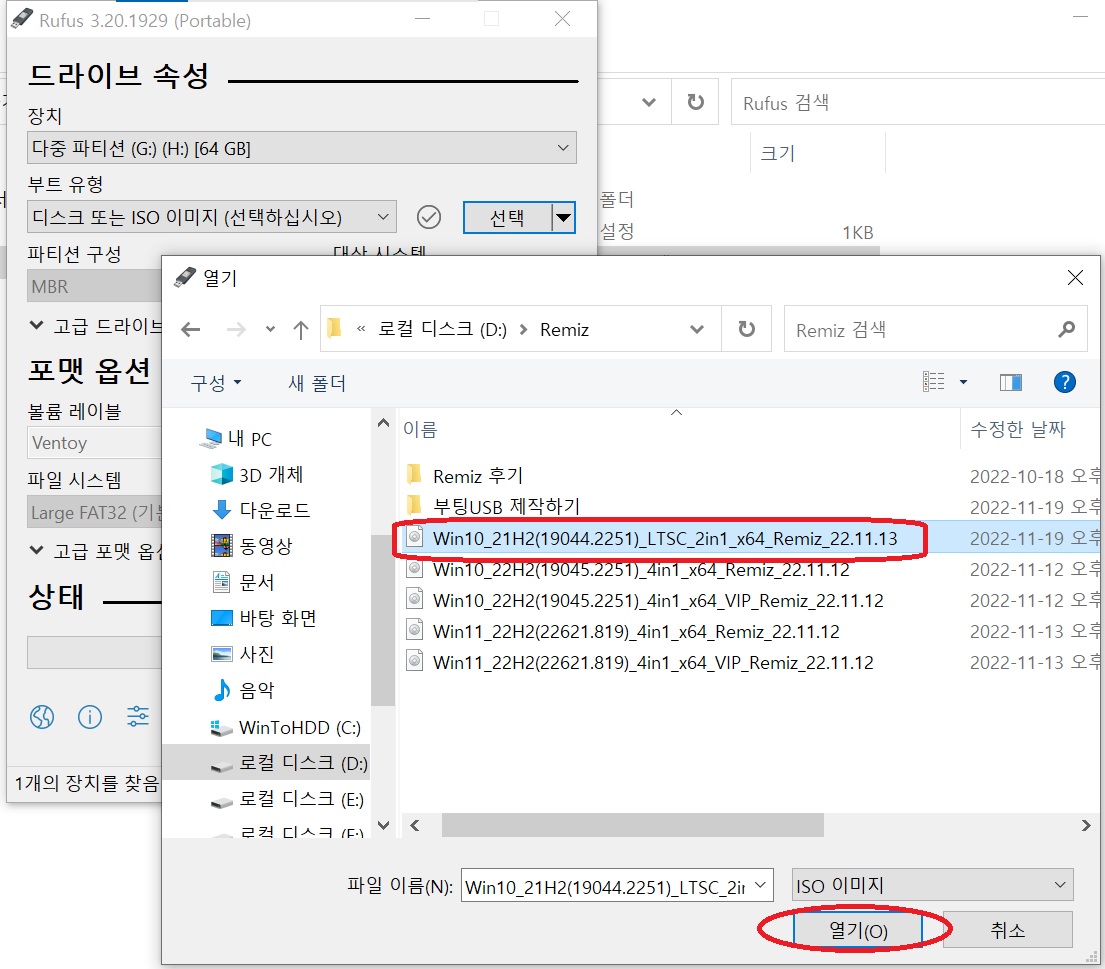Click the checkmark hash verify icon

(428, 217)
